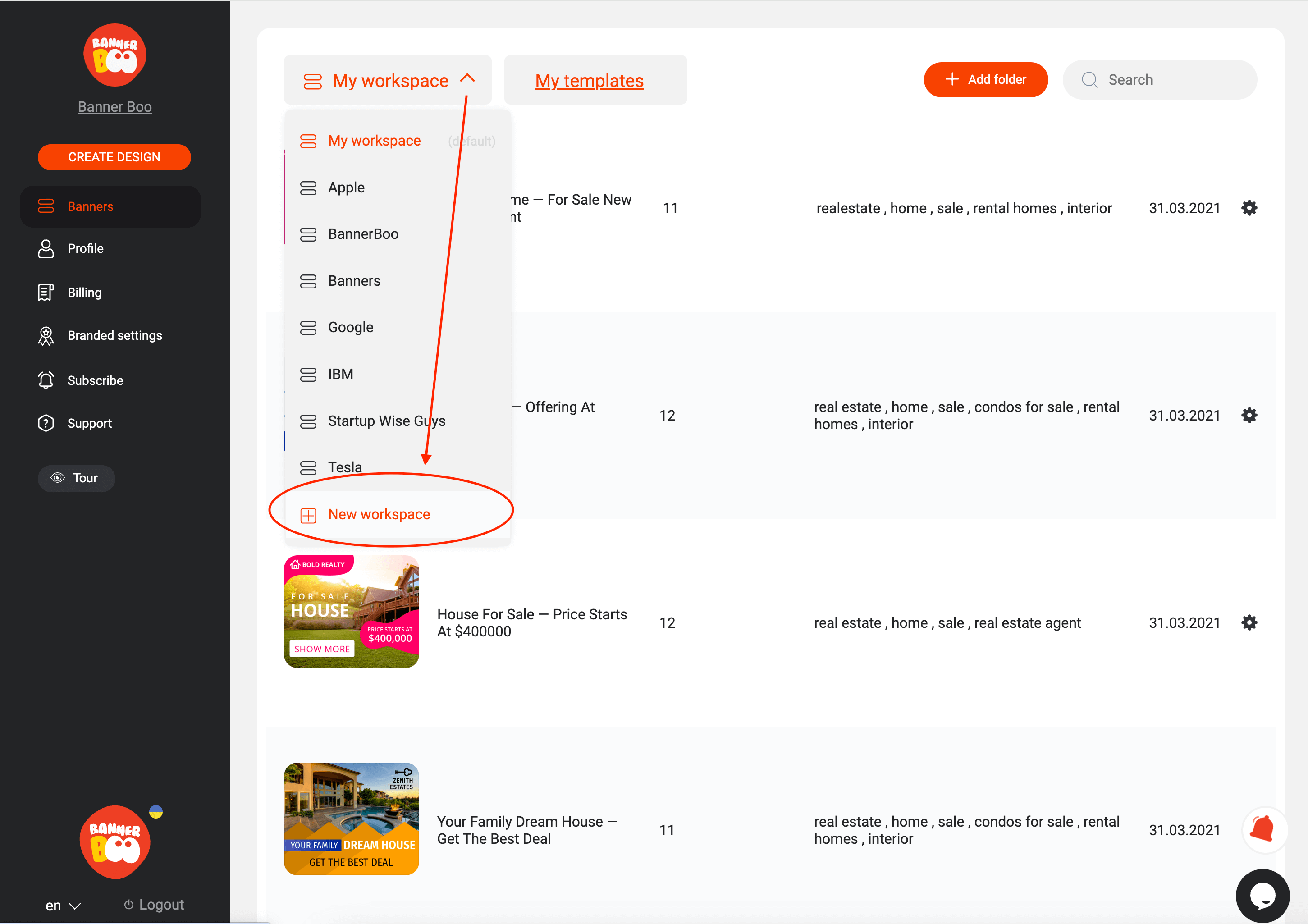The image size is (1308, 924).
Task: Open the chat bubble widget
Action: point(1262,896)
